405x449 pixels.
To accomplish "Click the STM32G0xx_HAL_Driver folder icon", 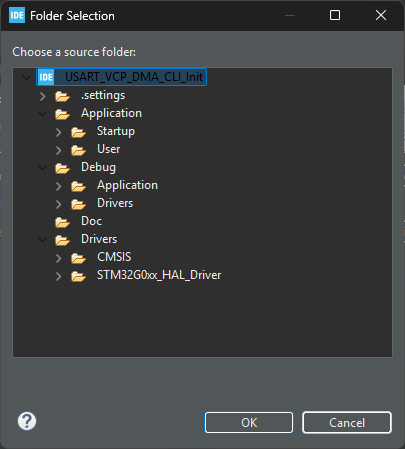I will pos(78,276).
